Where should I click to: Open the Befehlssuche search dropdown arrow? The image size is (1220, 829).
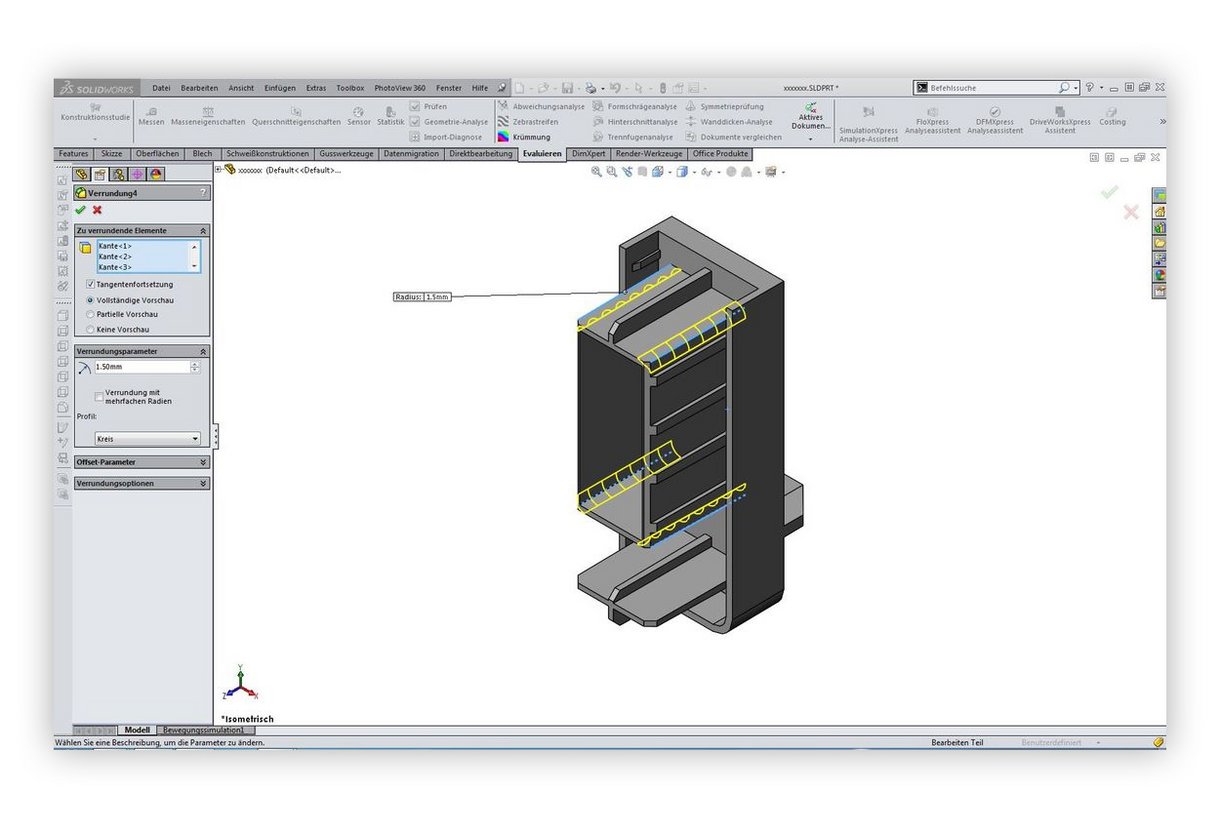[x=1075, y=88]
